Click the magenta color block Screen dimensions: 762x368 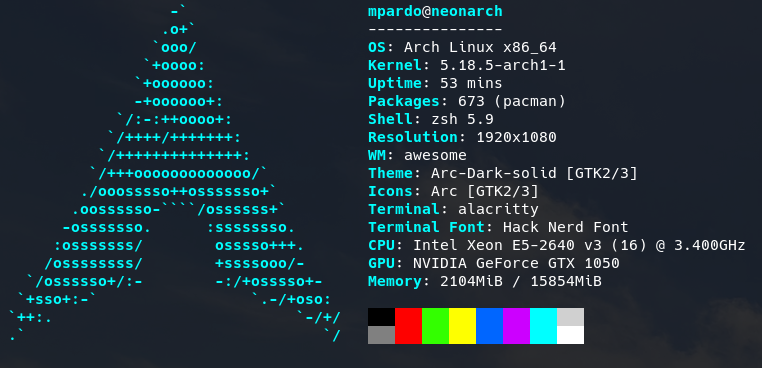pyautogui.click(x=517, y=326)
